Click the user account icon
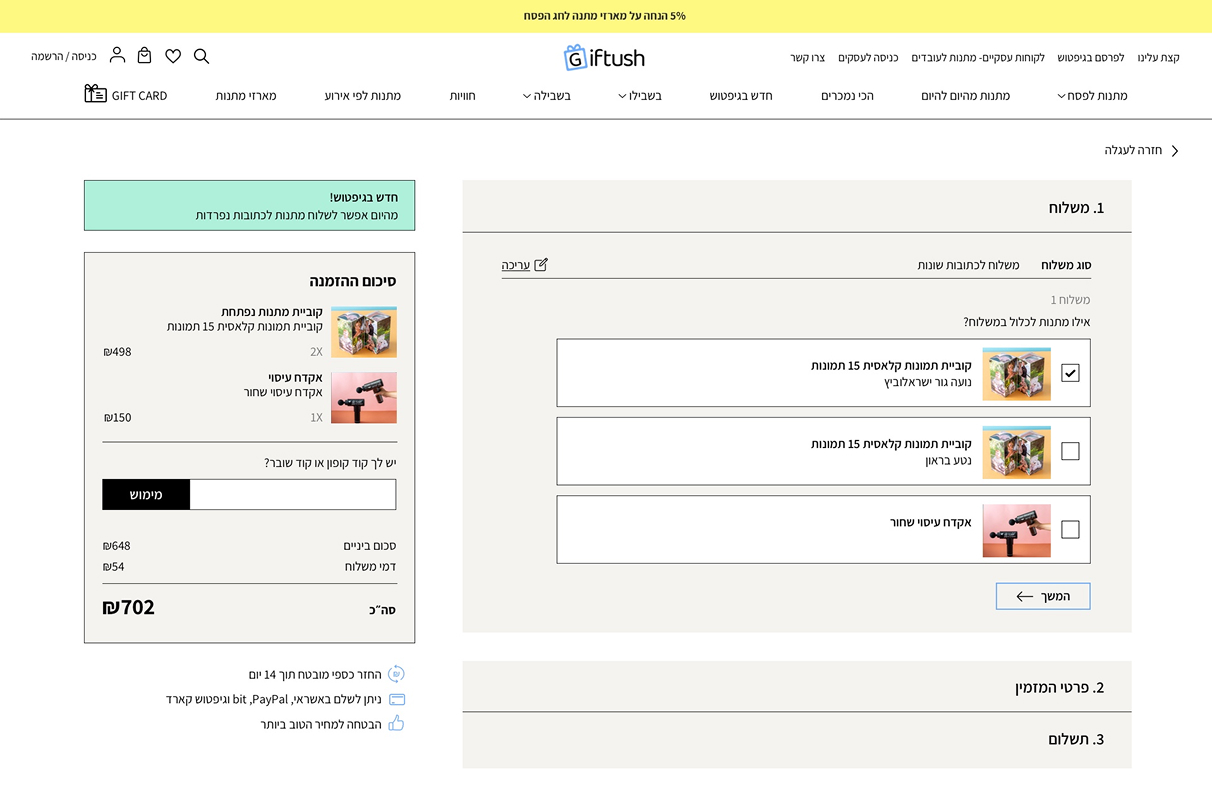The height and width of the screenshot is (796, 1212). pos(117,55)
